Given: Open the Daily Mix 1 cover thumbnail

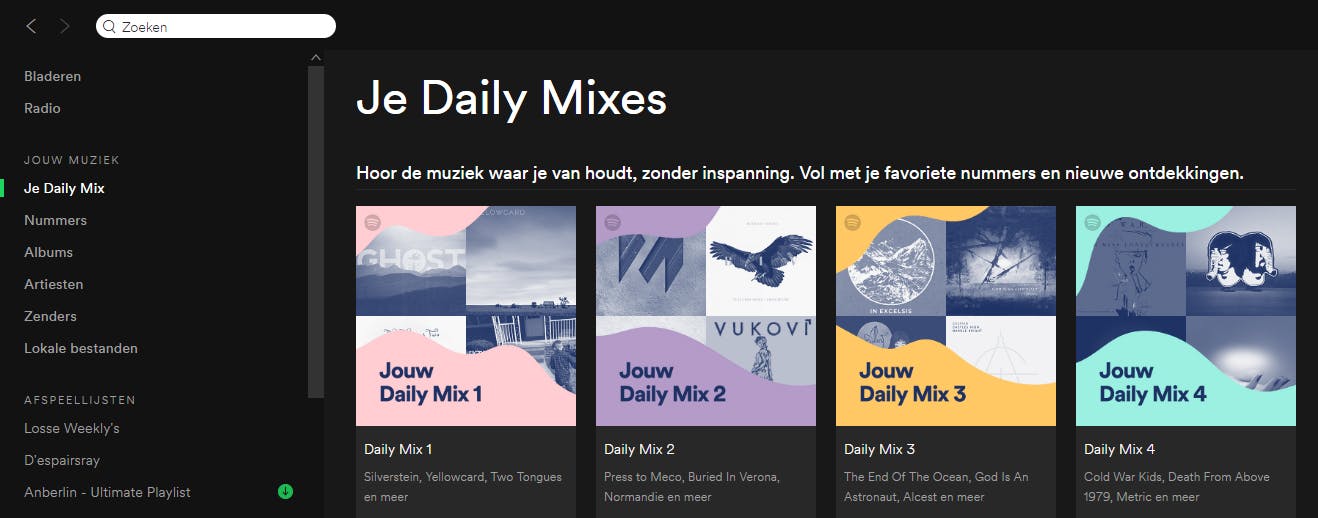Looking at the screenshot, I should click(466, 316).
